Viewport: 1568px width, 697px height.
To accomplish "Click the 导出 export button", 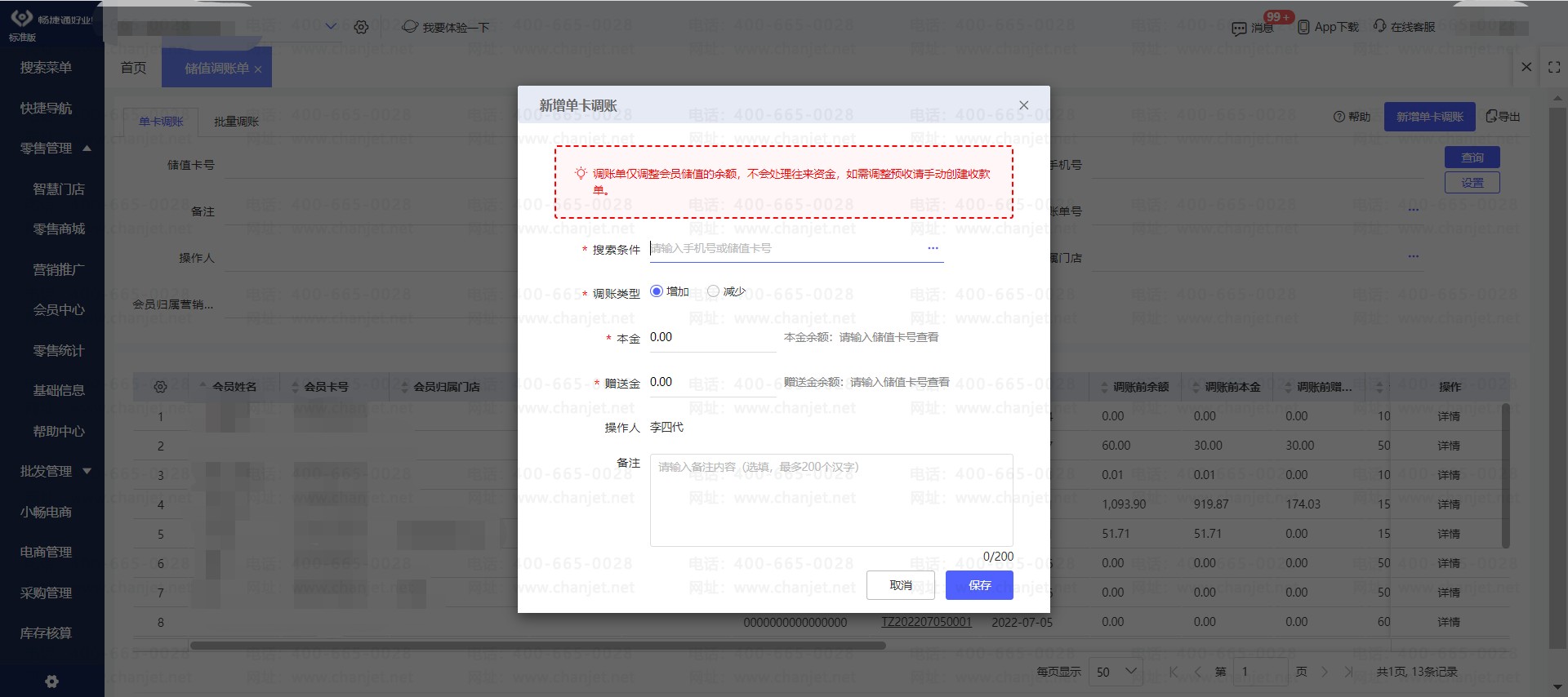I will 1503,117.
